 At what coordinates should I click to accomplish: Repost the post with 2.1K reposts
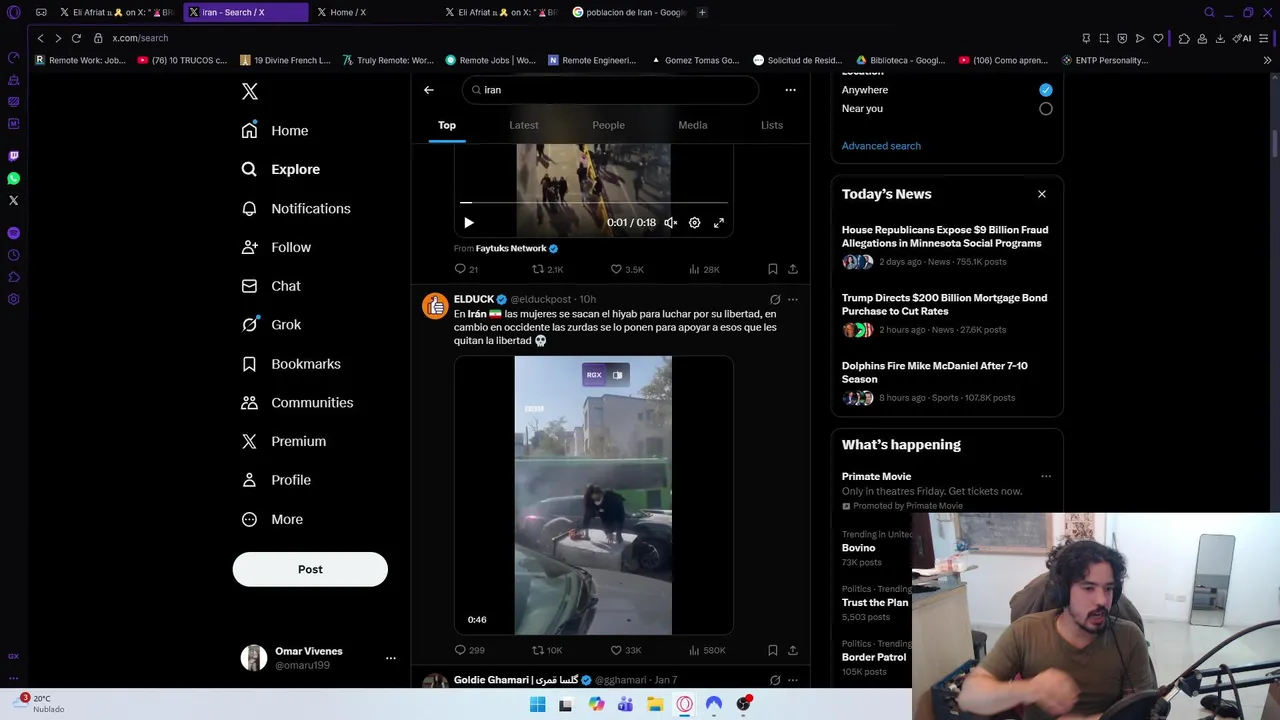548,269
